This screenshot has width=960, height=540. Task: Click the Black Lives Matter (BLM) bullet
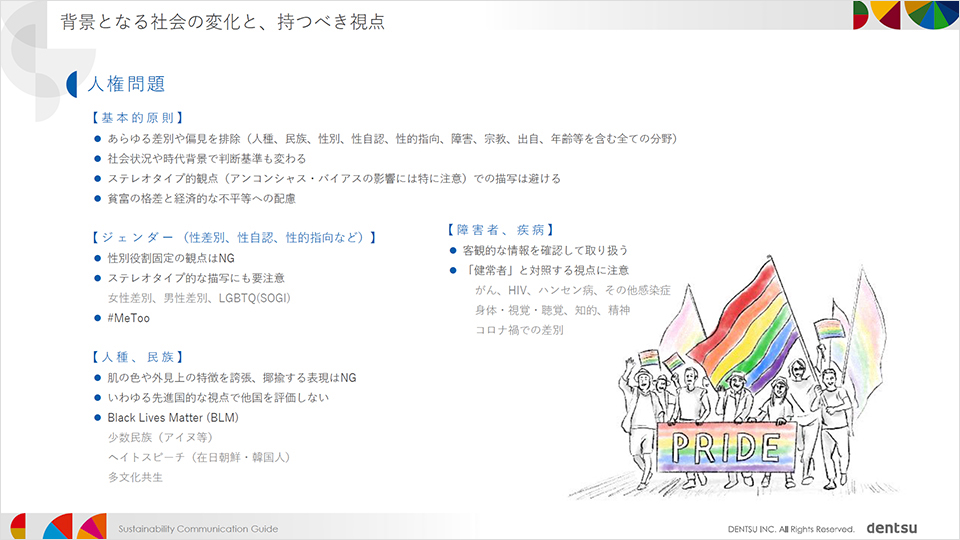[x=173, y=417]
